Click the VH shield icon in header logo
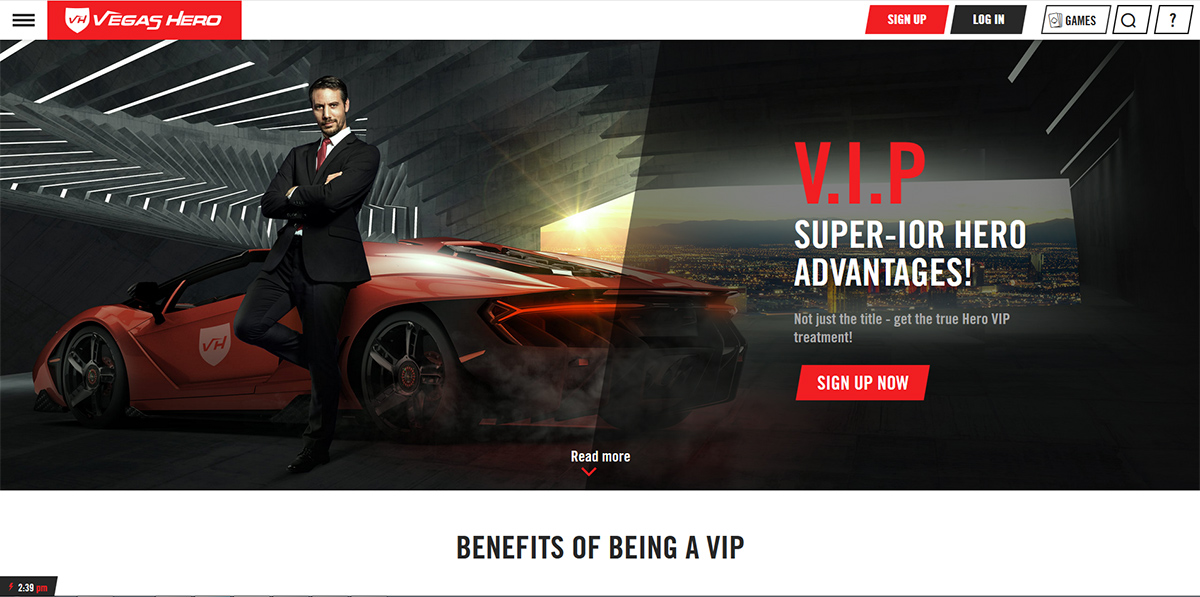Screen dimensions: 1200x597 (77, 19)
